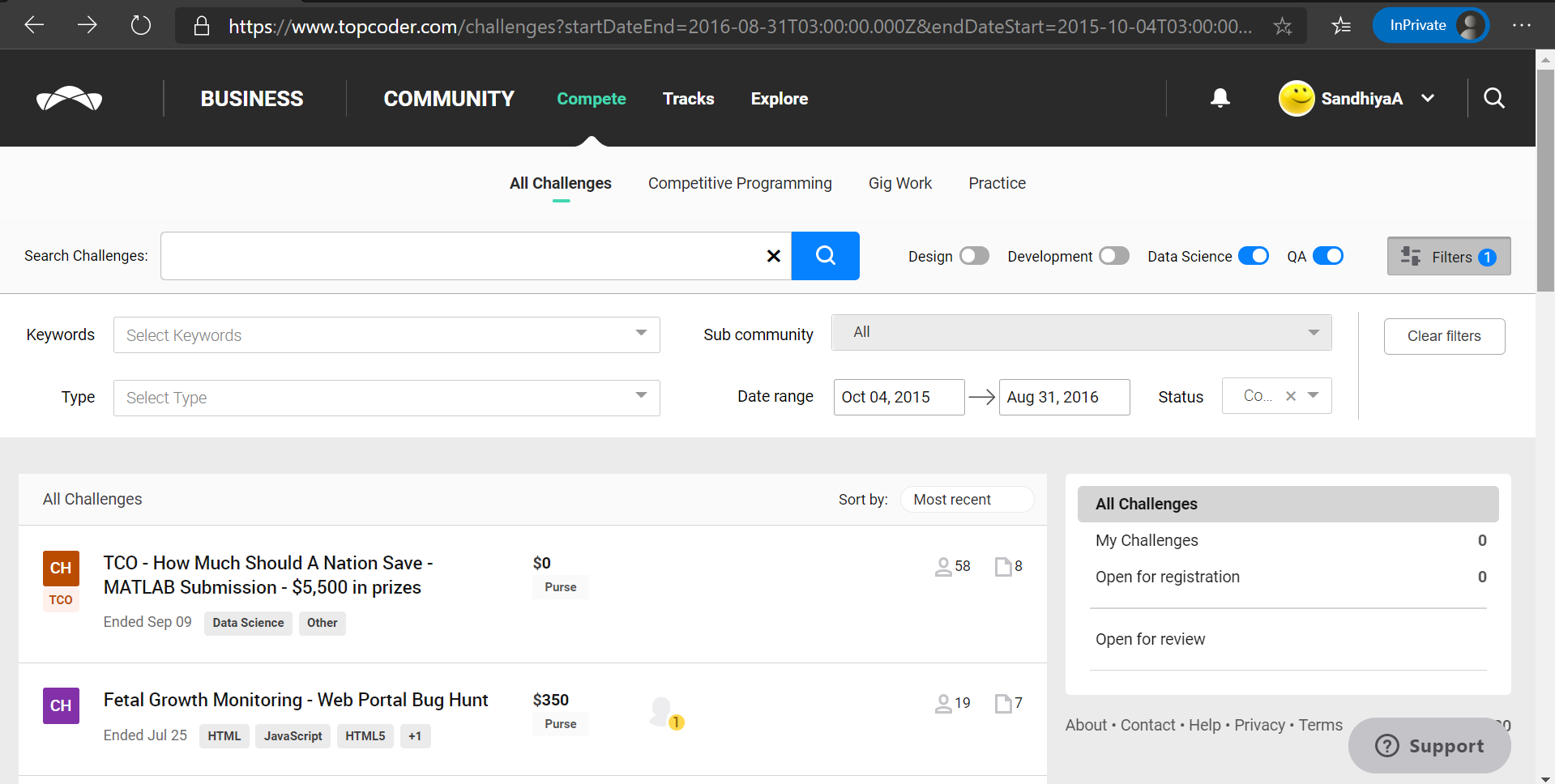Screen dimensions: 1555x784
Task: Click the Oct 04, 2015 start date field
Action: (x=899, y=397)
